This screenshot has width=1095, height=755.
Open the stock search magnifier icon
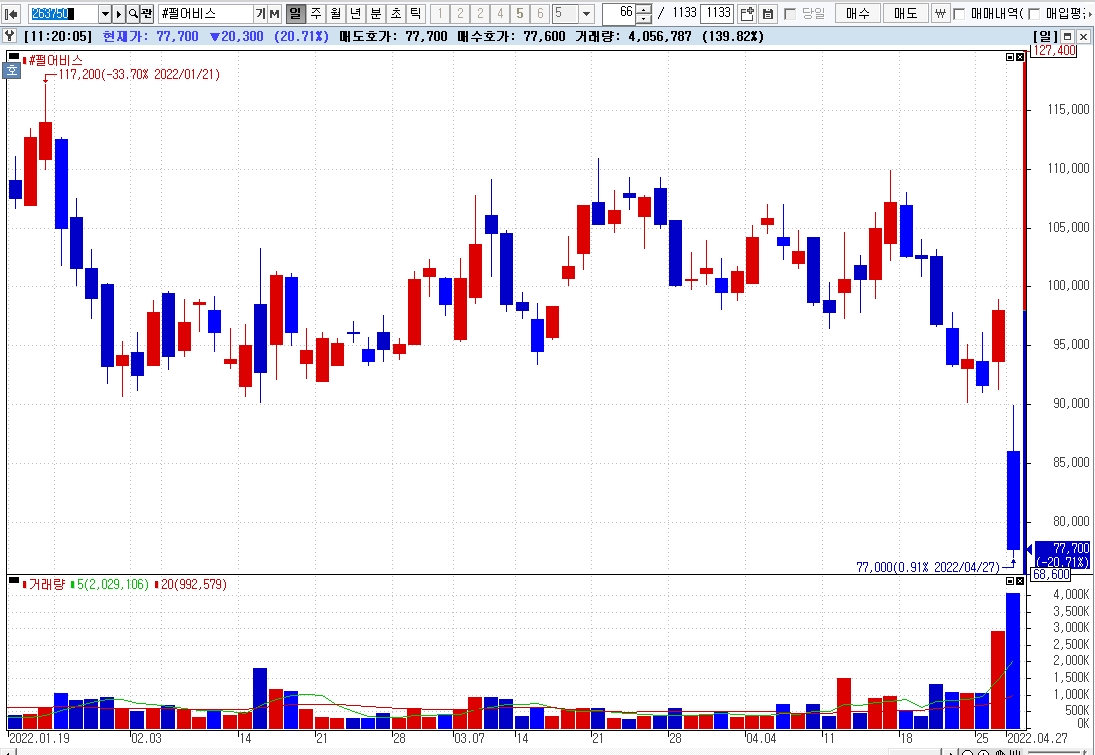(133, 13)
